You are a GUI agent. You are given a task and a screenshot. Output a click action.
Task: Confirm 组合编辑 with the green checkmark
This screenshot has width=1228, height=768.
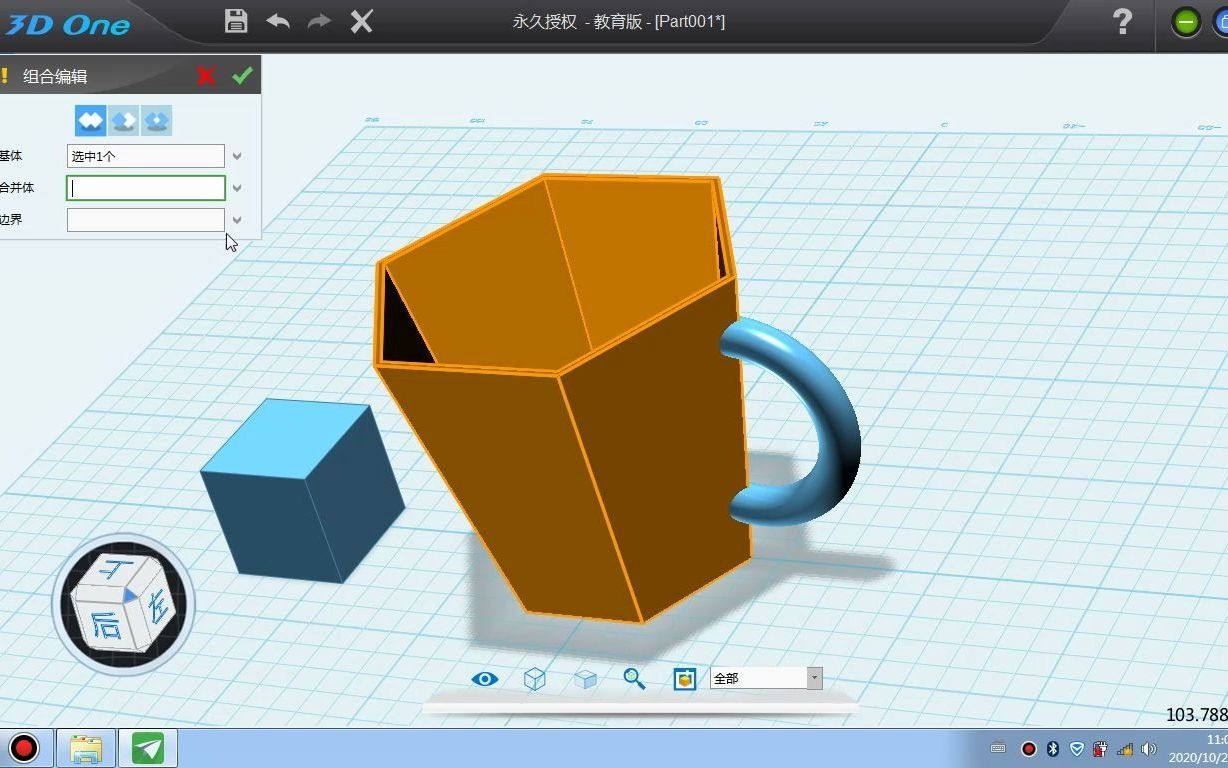242,75
